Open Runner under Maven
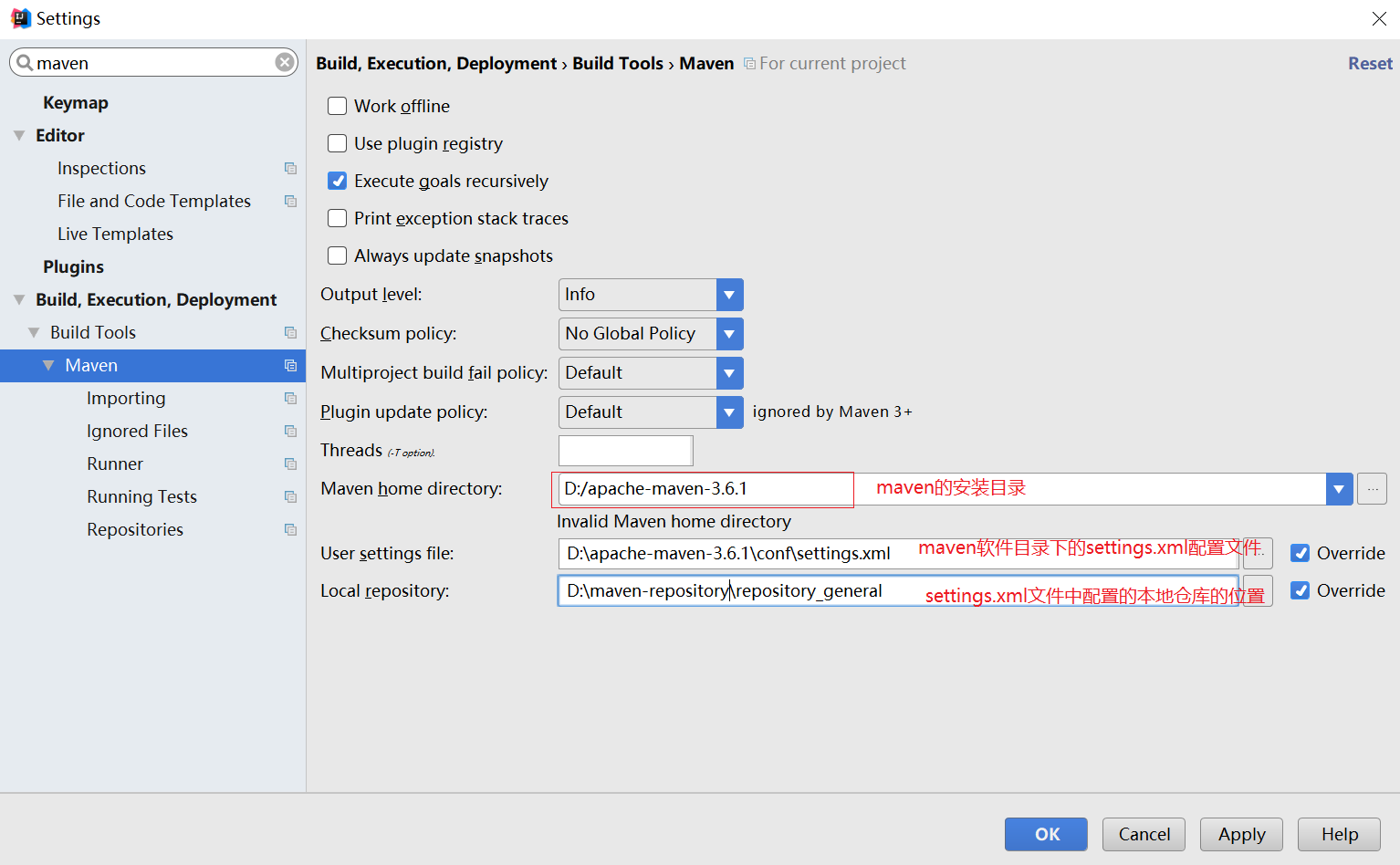The image size is (1400, 865). point(115,464)
